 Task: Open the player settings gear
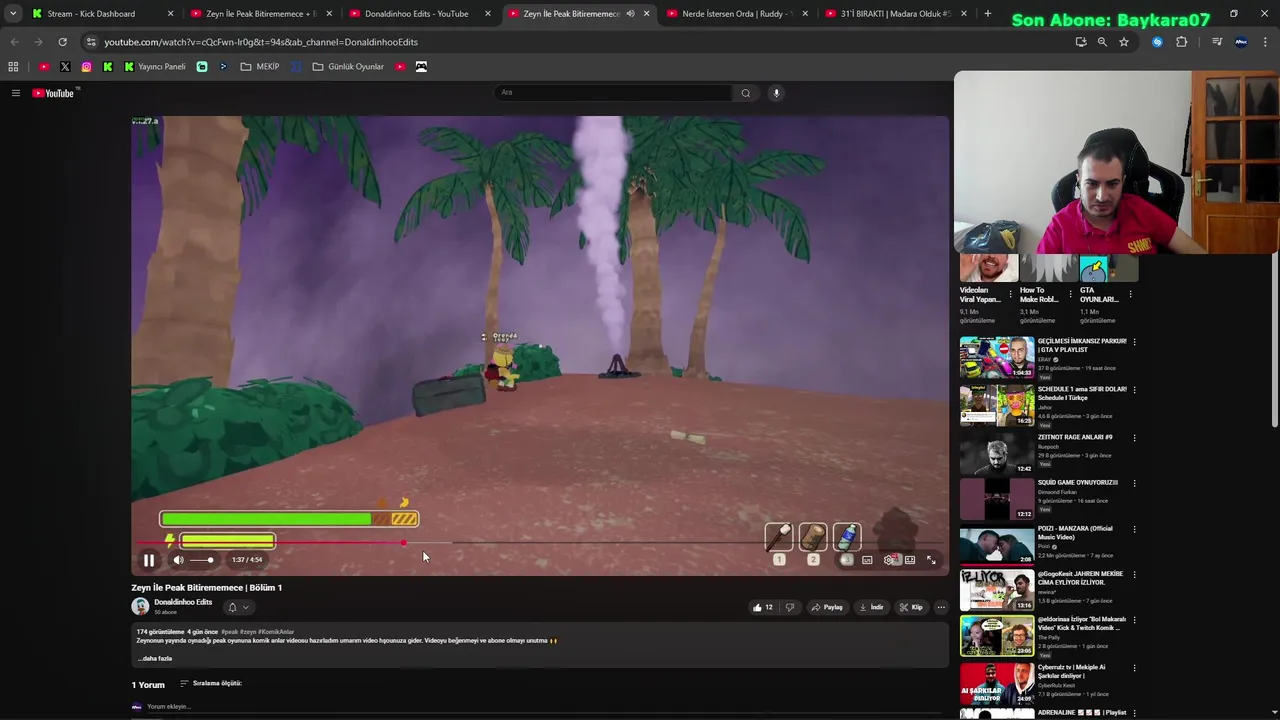pyautogui.click(x=889, y=560)
